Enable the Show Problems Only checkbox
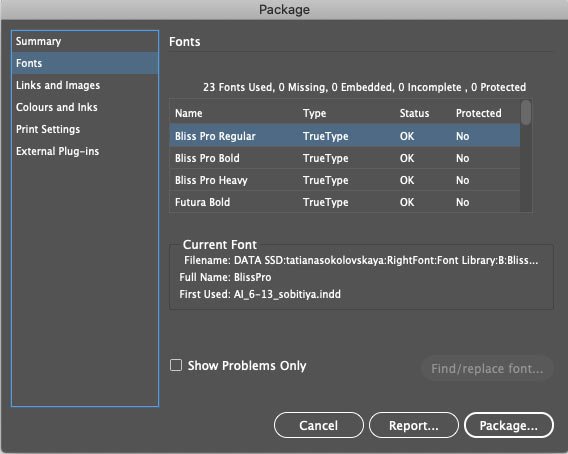Screen dimensions: 568x454 176,365
